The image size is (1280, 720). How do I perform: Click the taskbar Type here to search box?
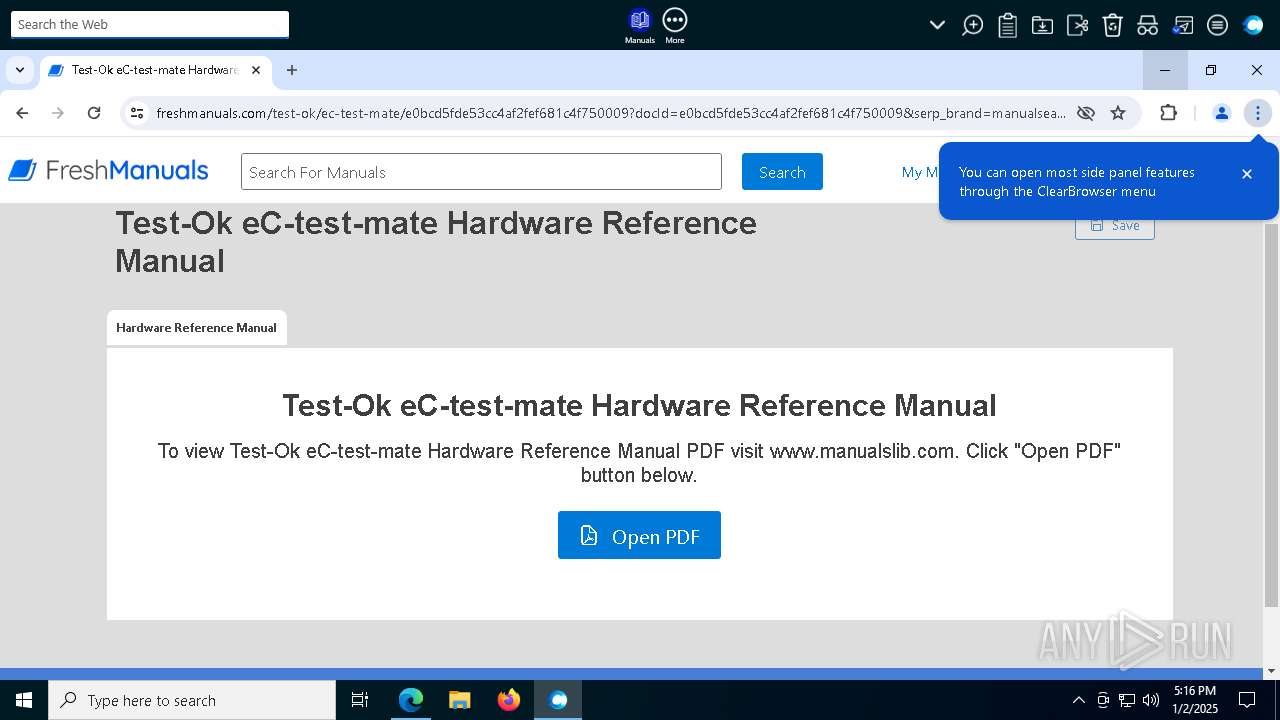pyautogui.click(x=192, y=700)
